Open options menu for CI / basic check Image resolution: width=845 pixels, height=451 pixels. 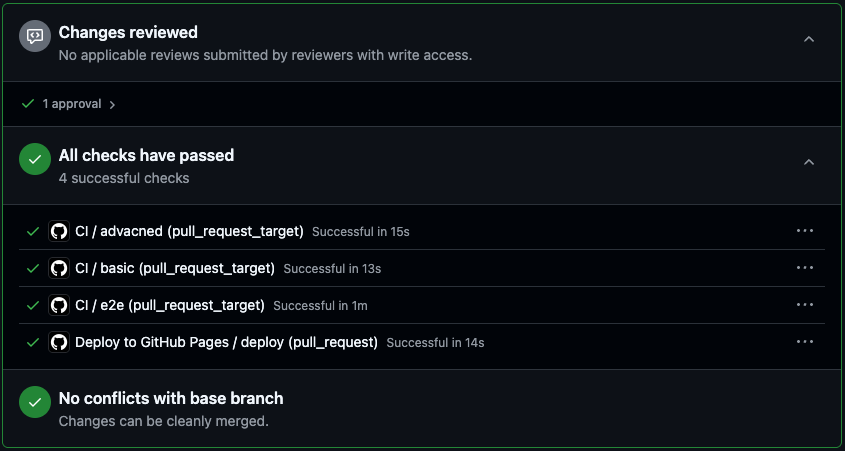(x=805, y=268)
